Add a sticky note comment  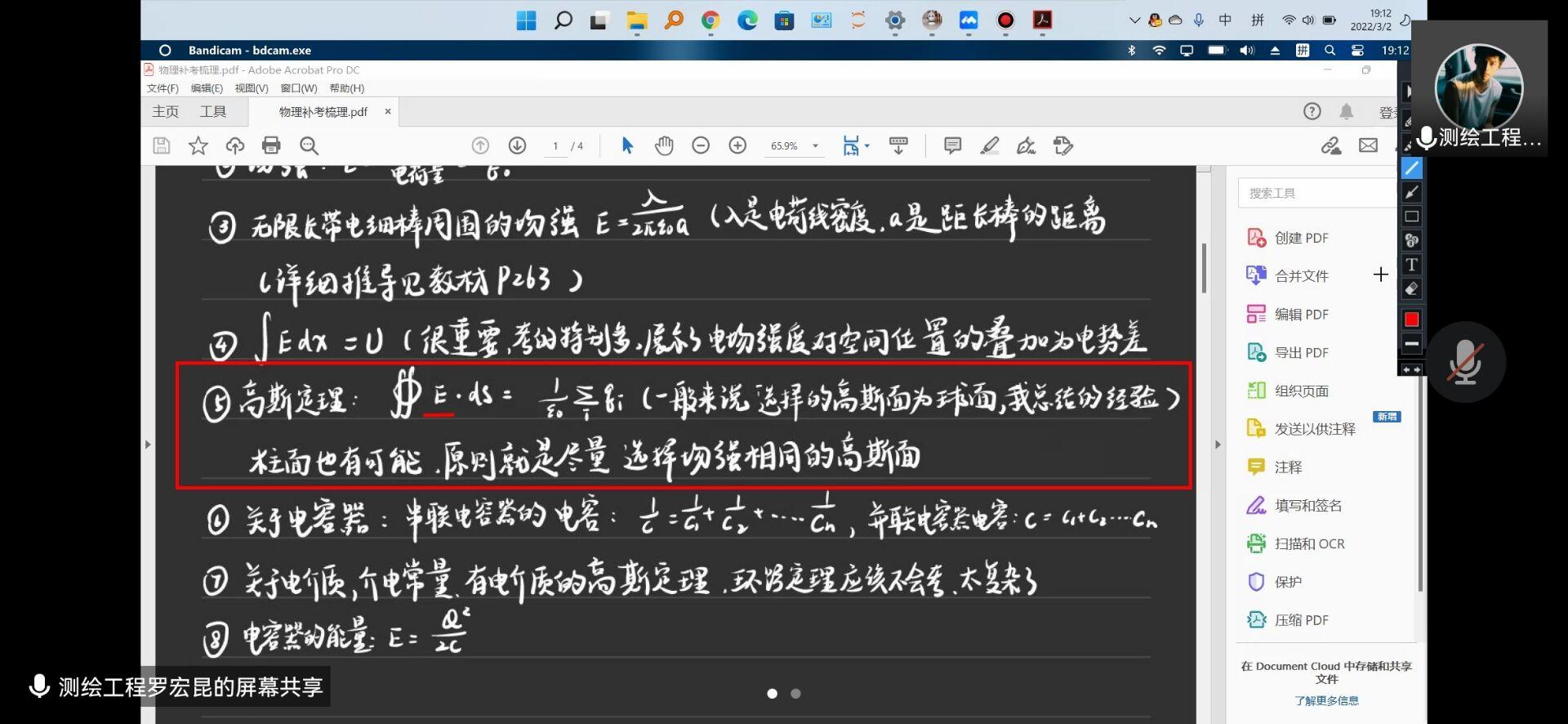(x=952, y=145)
